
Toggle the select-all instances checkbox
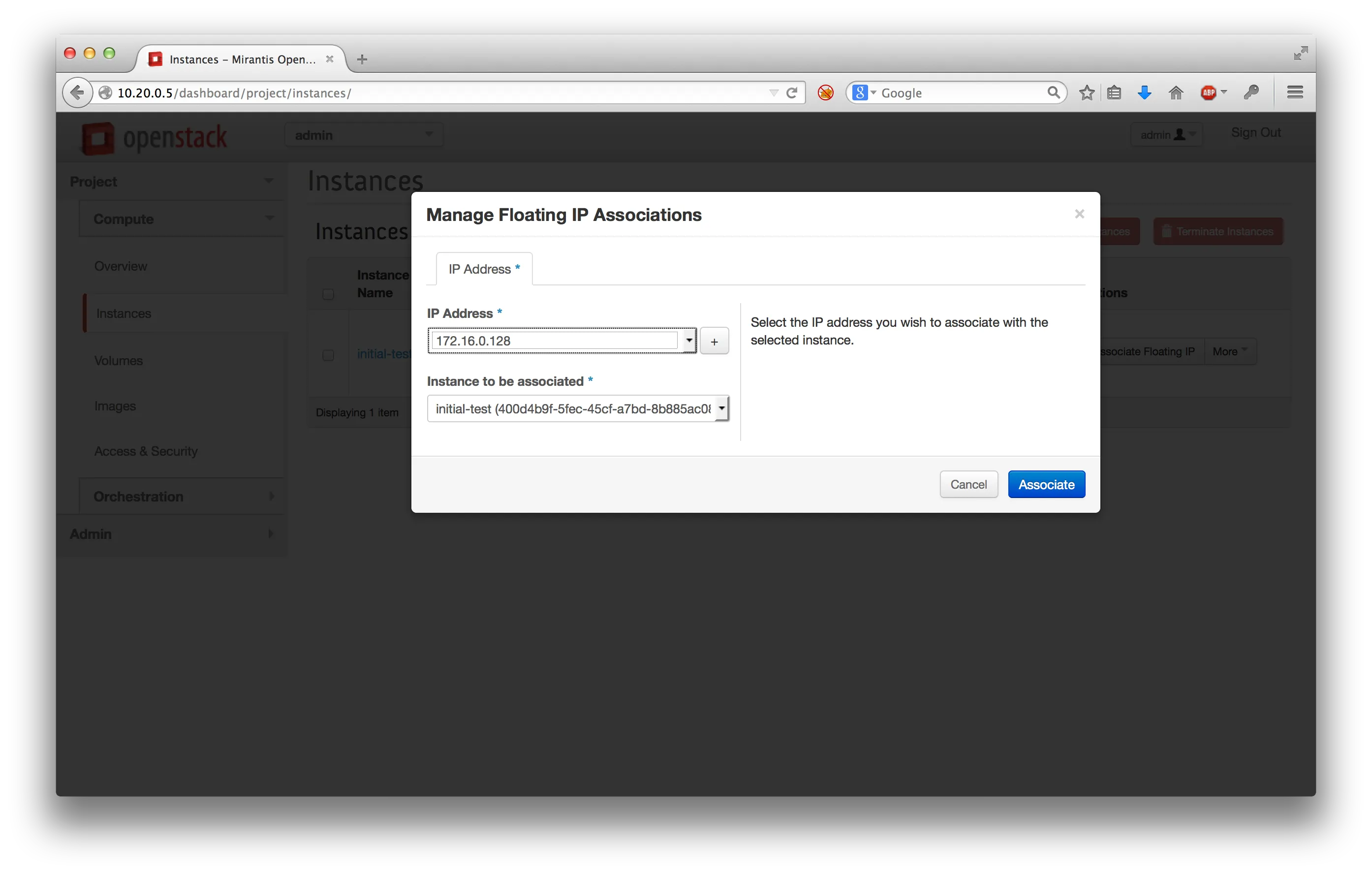pyautogui.click(x=328, y=294)
